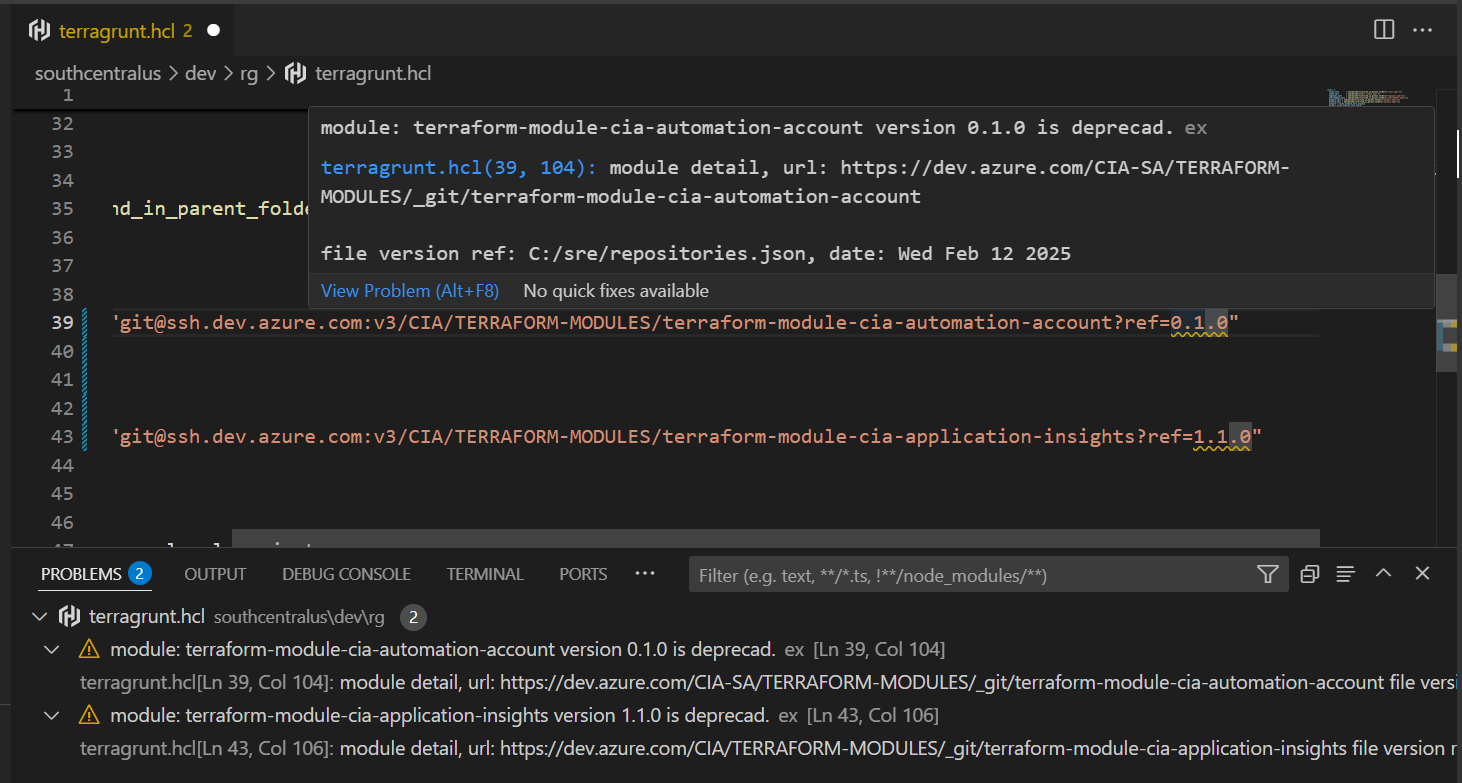This screenshot has width=1462, height=783.
Task: Click the Collapse All icon in Problems panel
Action: pyautogui.click(x=1309, y=574)
